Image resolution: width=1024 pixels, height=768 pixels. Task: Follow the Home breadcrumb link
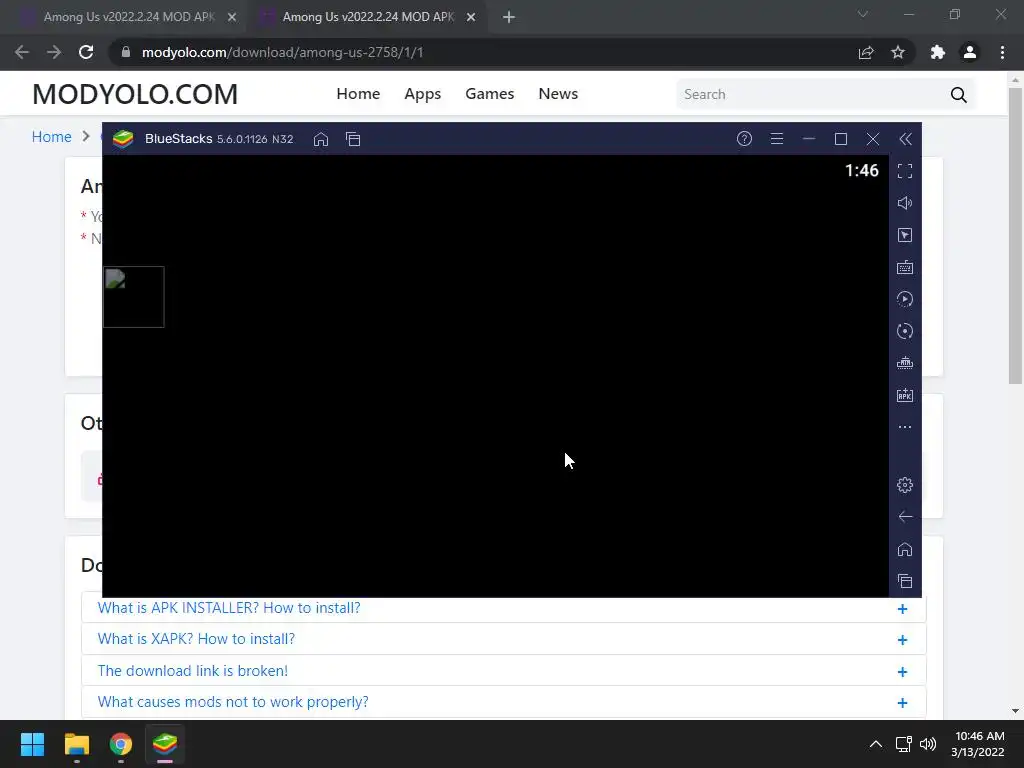52,136
